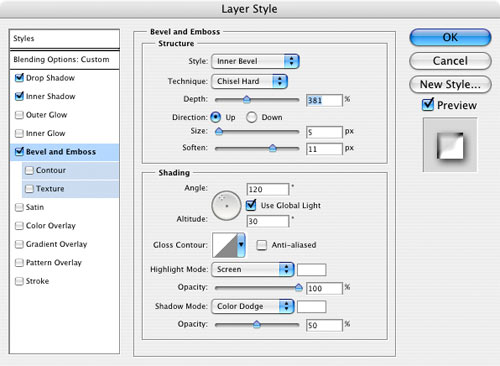500x366 pixels.
Task: Open Shadow Mode dropdown showing Color Dodge
Action: coord(252,306)
